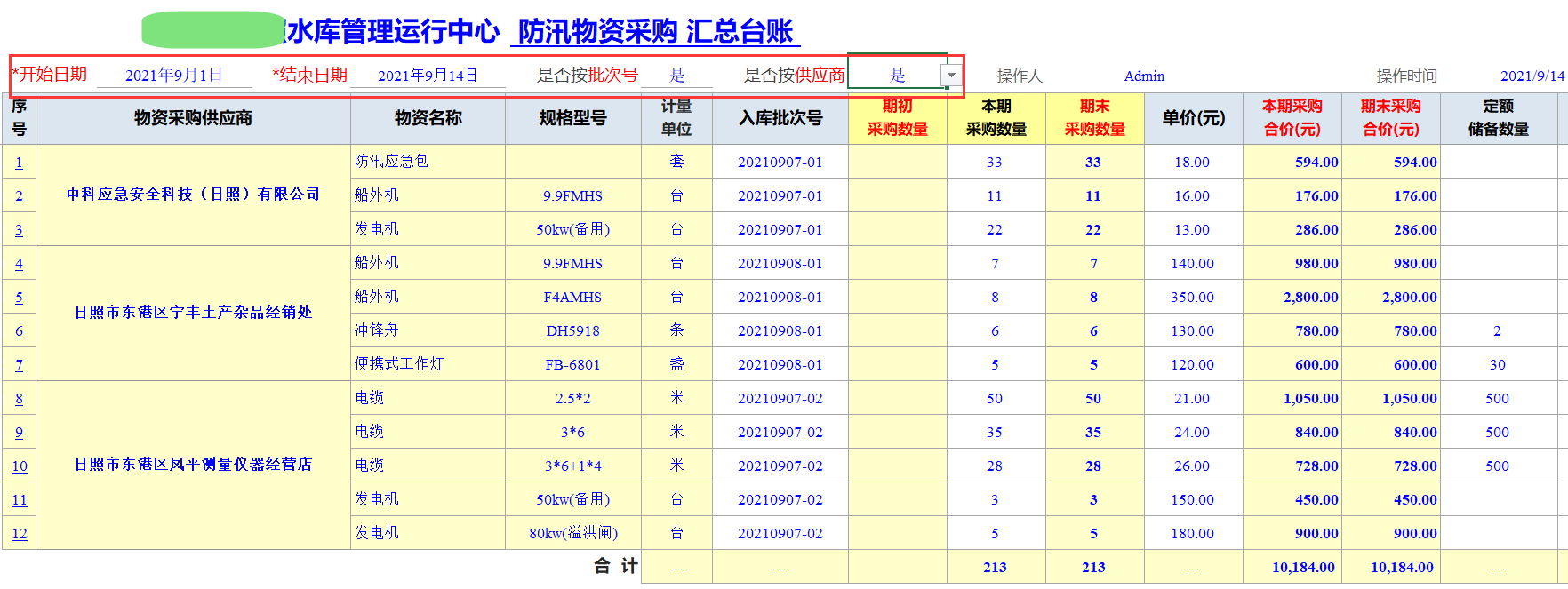Click the 2021/9/14 operation time cell
1568x589 pixels.
[1532, 76]
